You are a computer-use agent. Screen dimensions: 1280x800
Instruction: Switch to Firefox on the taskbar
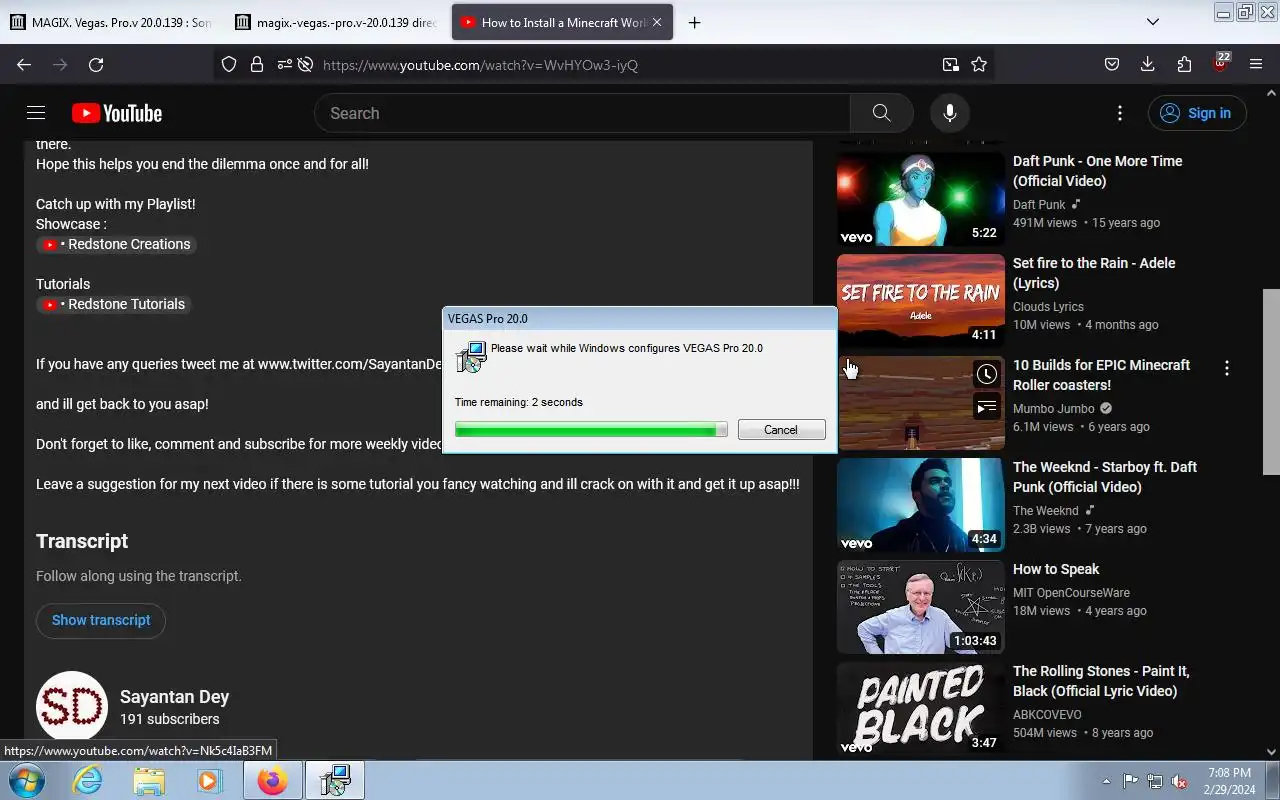(x=272, y=780)
